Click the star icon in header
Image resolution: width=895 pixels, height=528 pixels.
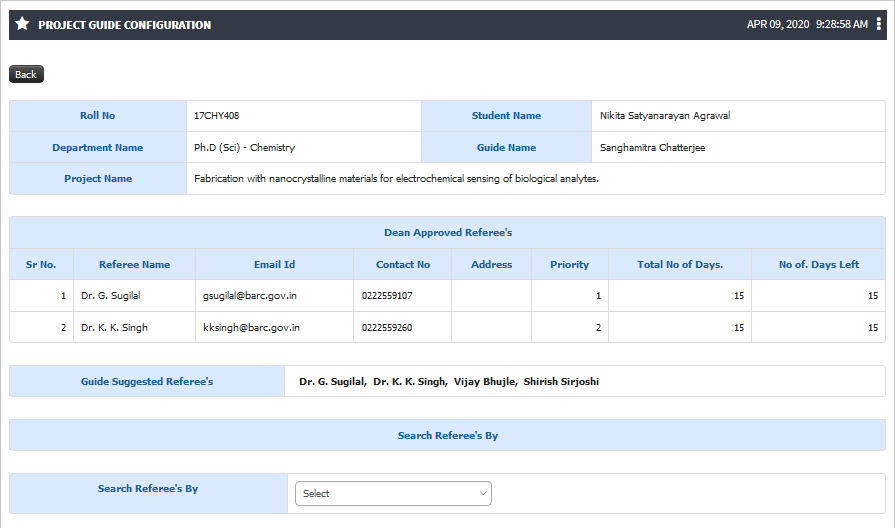(22, 24)
